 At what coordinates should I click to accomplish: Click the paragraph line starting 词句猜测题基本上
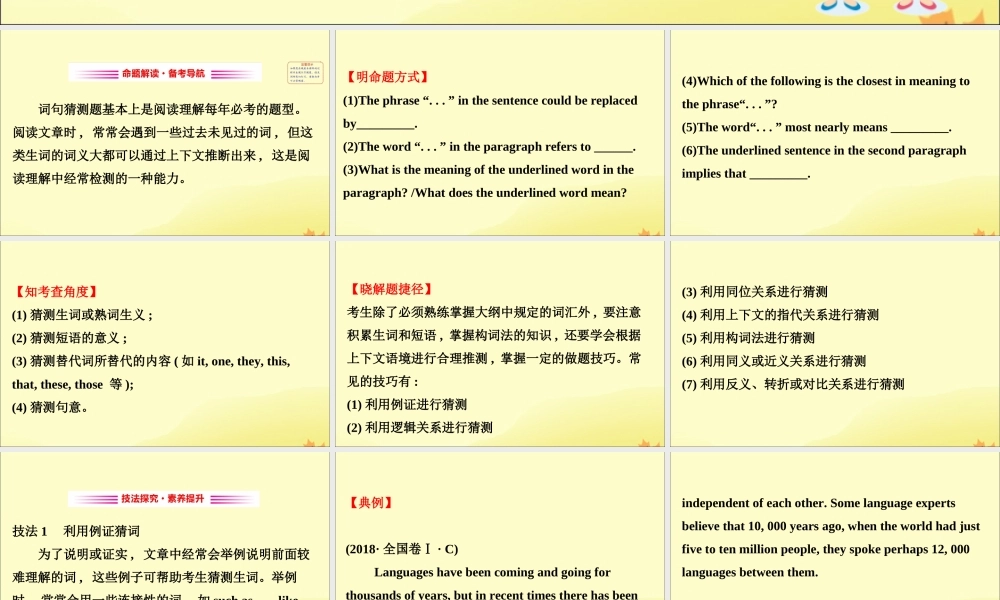[170, 109]
